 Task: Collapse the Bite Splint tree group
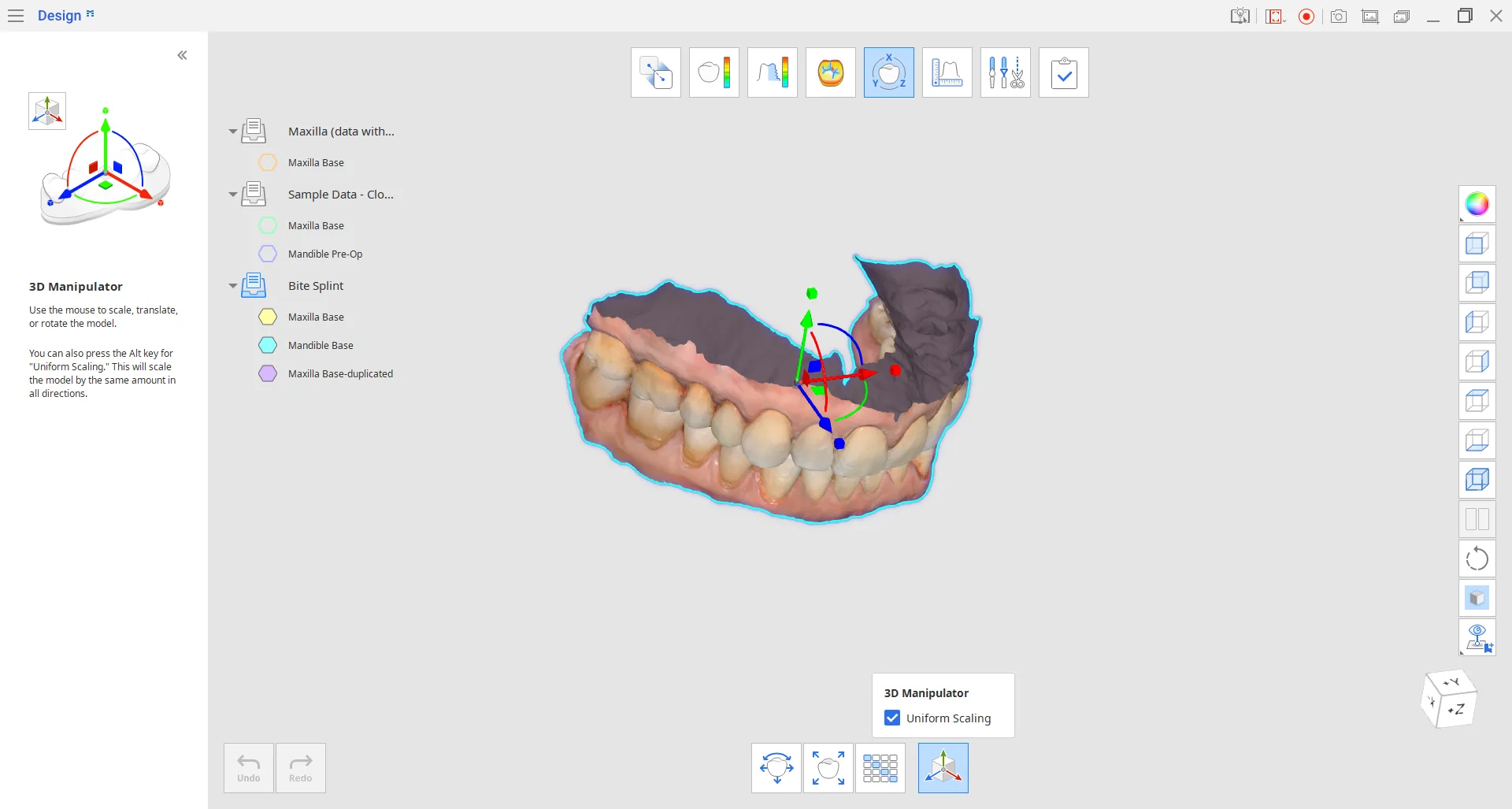232,286
